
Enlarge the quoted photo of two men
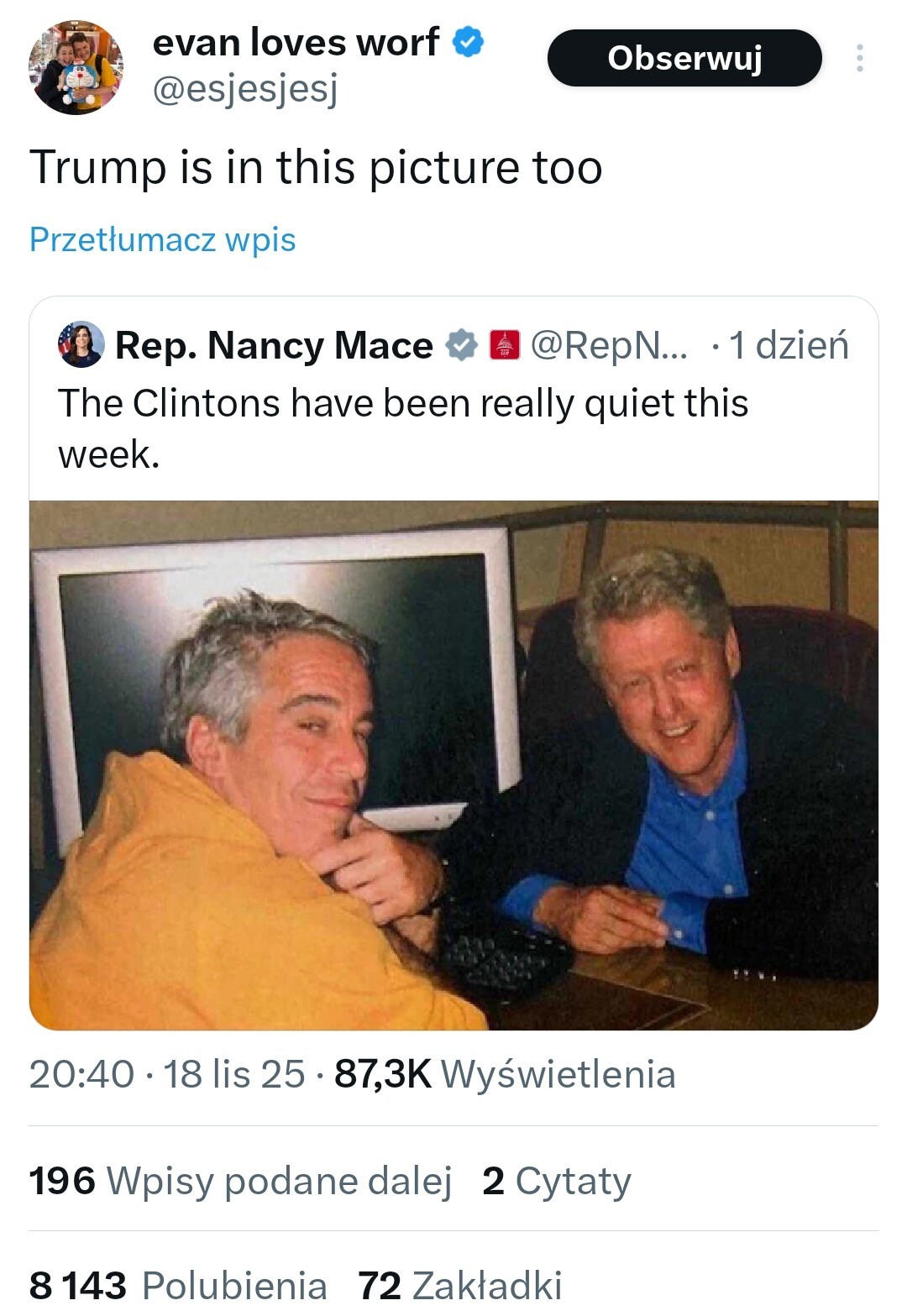click(x=453, y=765)
